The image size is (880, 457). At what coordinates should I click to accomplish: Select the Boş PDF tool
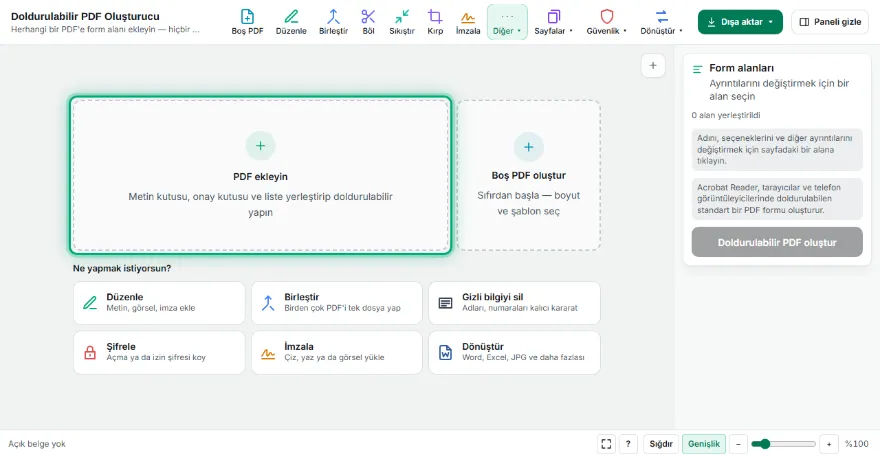tap(247, 22)
